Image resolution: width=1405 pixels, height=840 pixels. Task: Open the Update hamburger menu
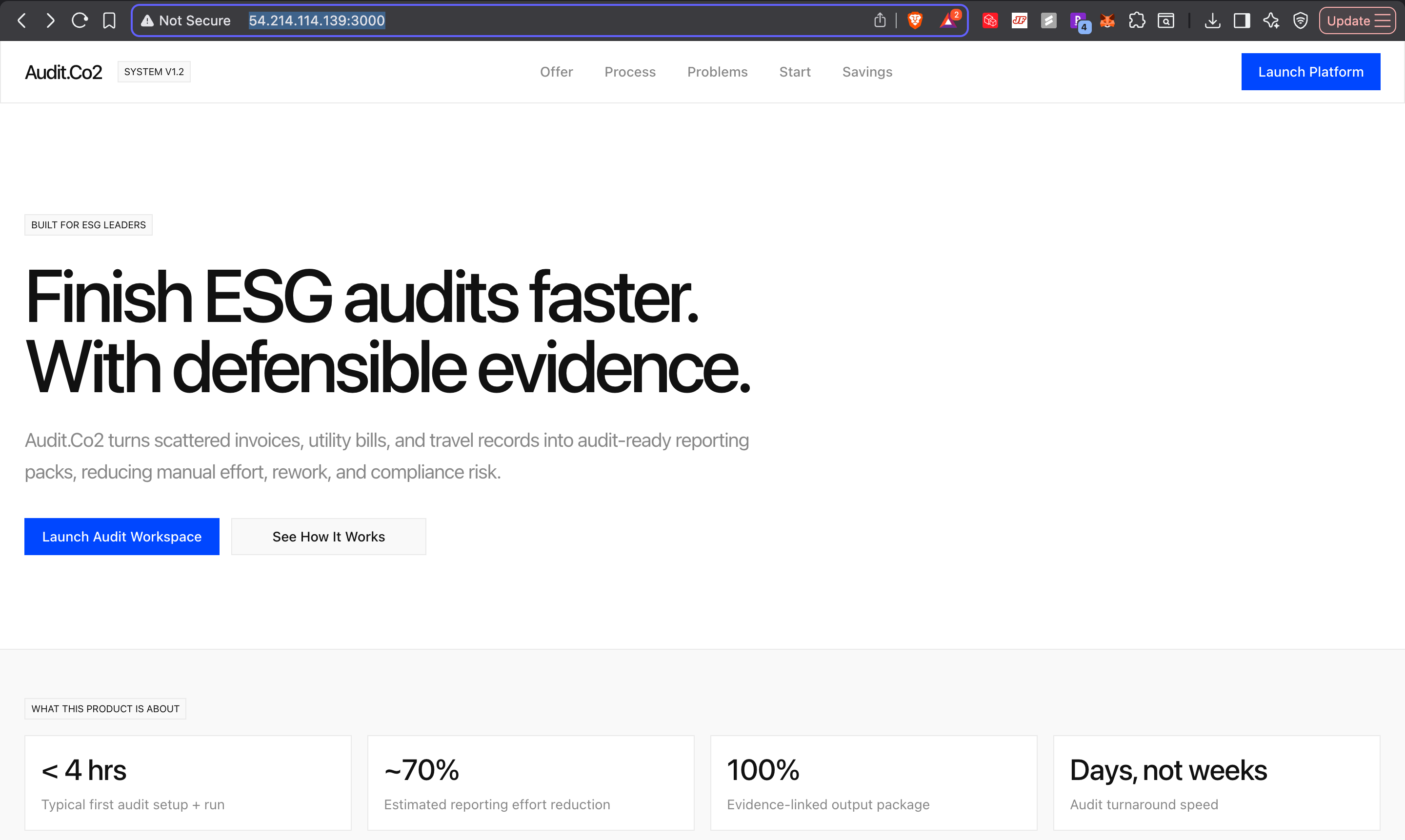1358,21
